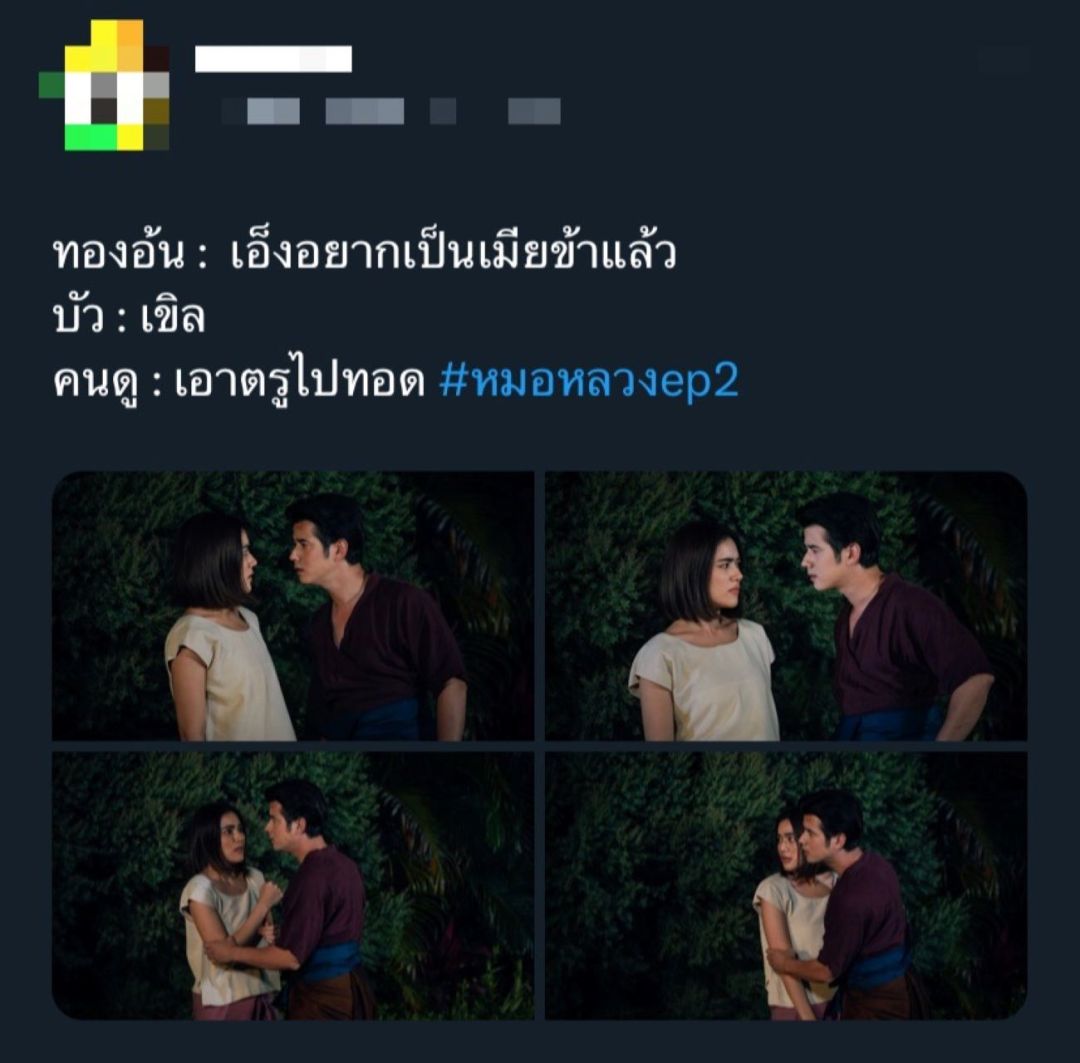This screenshot has height=1063, width=1080.
Task: Open the bottom-right photo of the embrace
Action: coord(786,886)
